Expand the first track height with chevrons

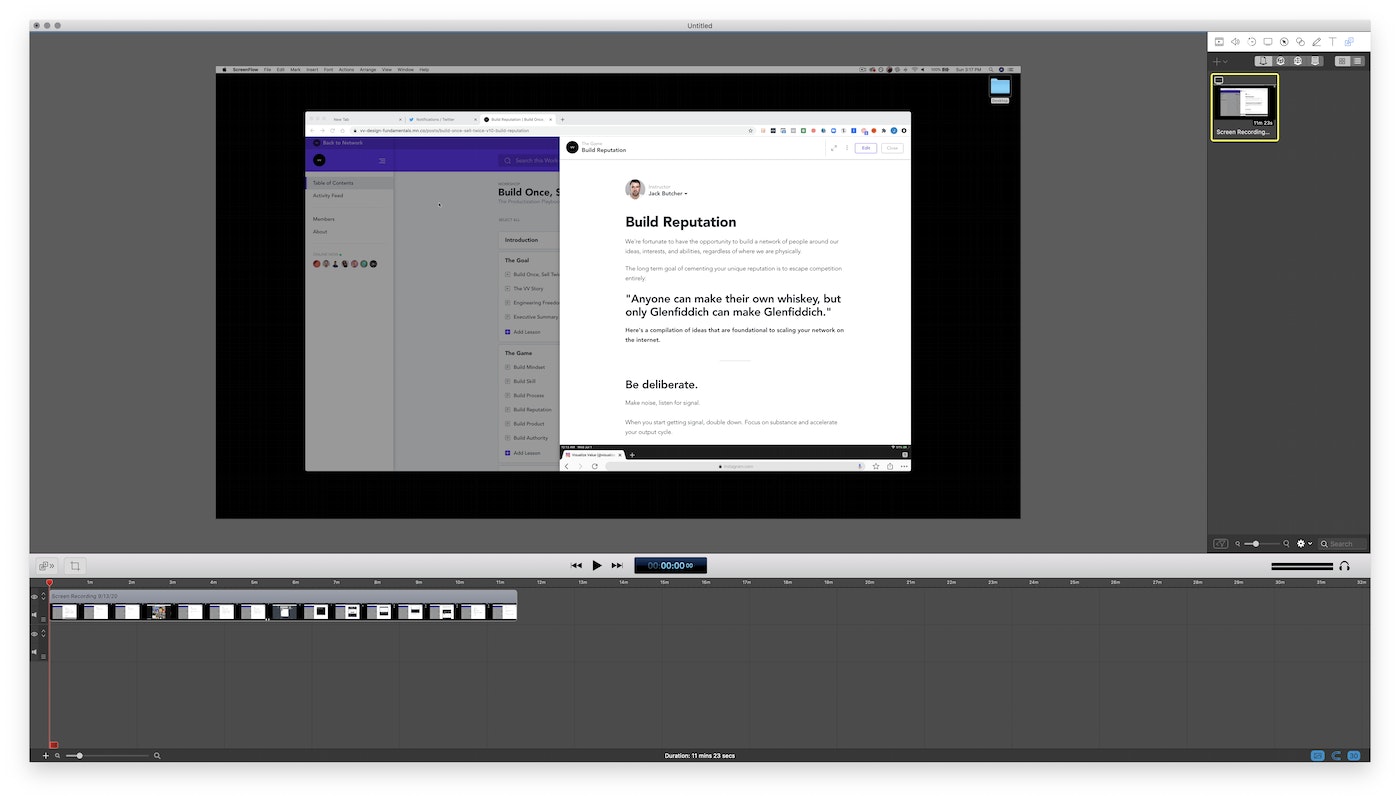[x=43, y=597]
